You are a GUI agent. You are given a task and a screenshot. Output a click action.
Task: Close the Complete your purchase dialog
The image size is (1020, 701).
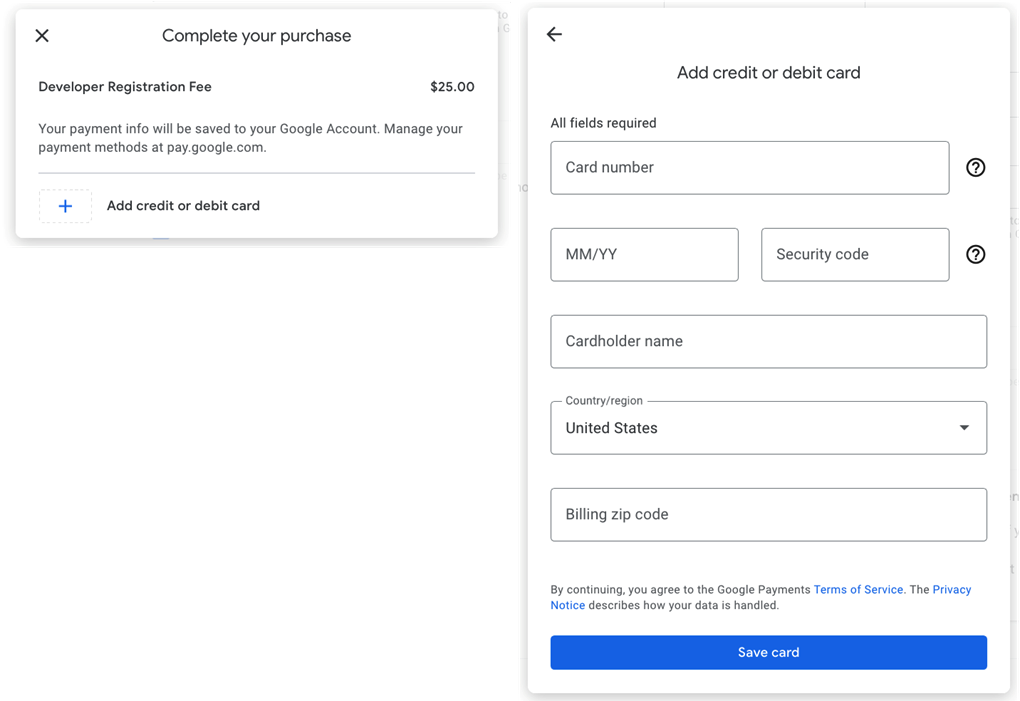click(x=42, y=36)
